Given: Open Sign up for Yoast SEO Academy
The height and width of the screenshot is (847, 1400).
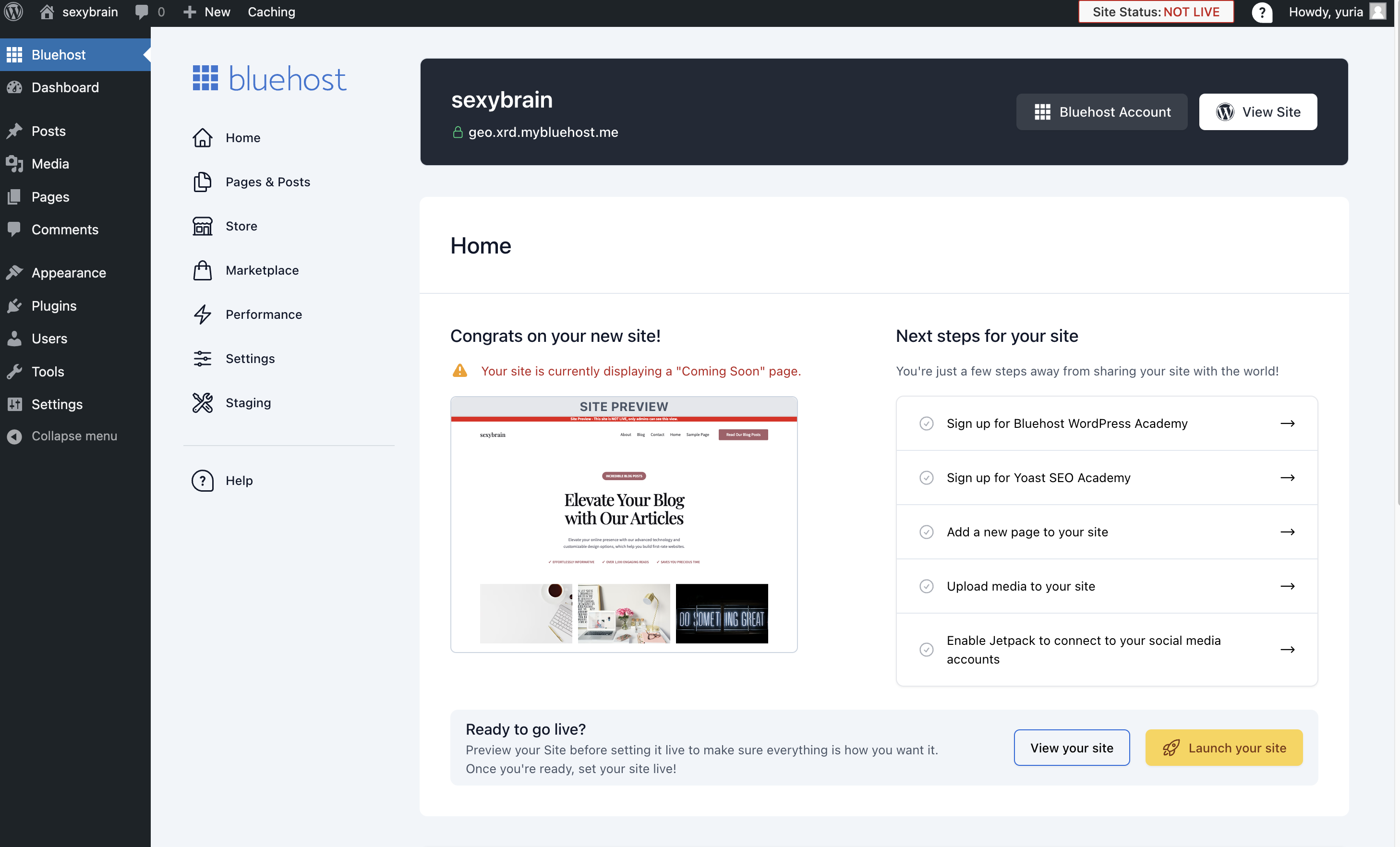Looking at the screenshot, I should [1106, 478].
